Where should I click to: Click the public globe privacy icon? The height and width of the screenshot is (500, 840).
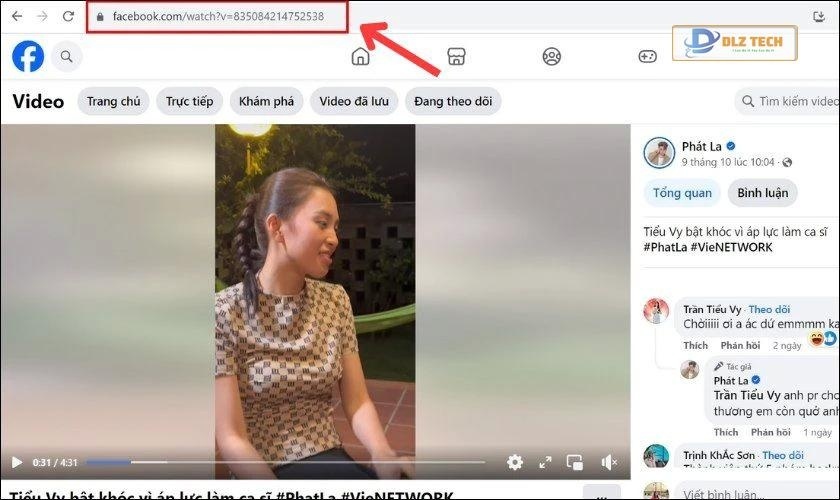coord(787,162)
